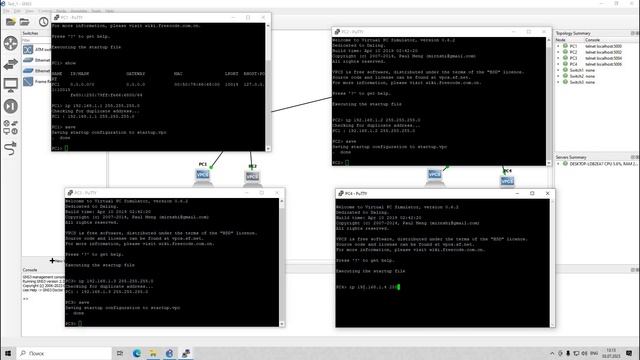Select the second Ethernet device icon in Switches list
This screenshot has width=640, height=360.
[28, 71]
